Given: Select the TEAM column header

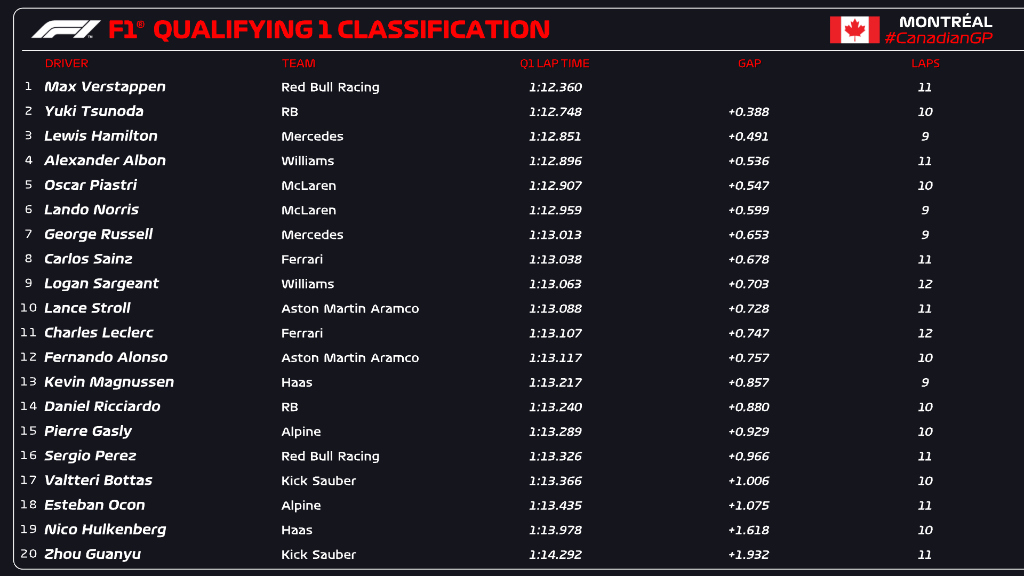Looking at the screenshot, I should (x=298, y=63).
